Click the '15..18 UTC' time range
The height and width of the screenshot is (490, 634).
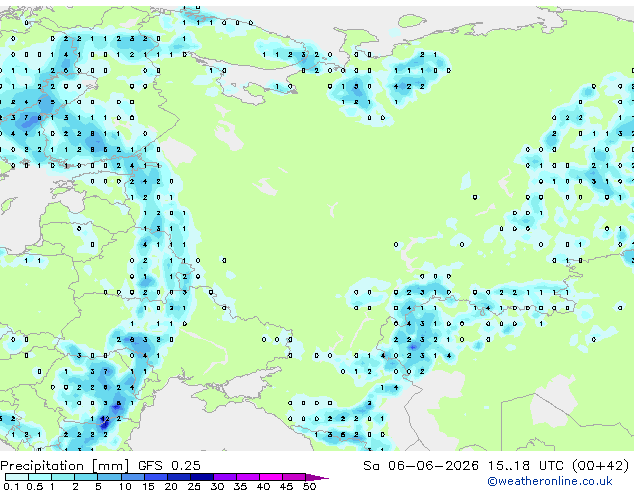pyautogui.click(x=525, y=466)
